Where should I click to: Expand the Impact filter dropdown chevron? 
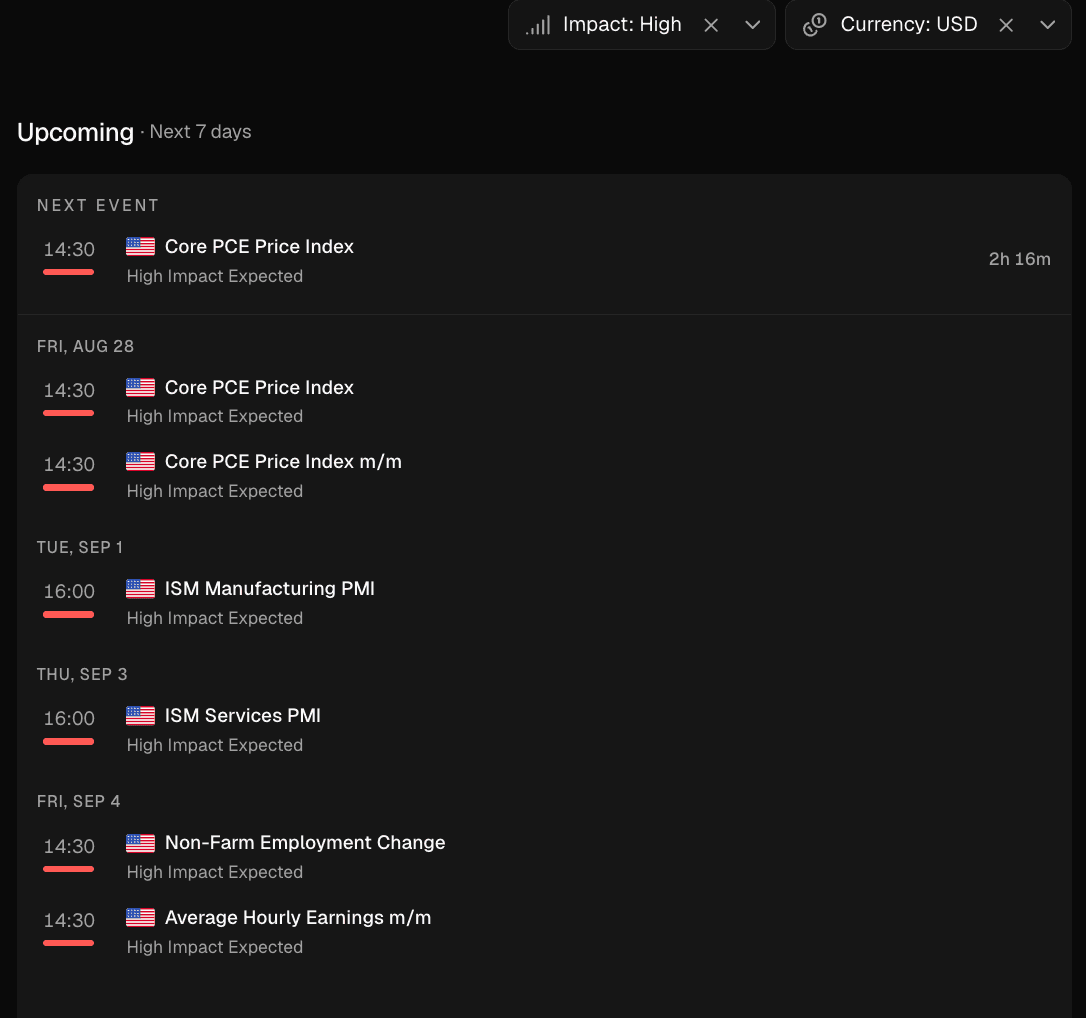tap(752, 26)
